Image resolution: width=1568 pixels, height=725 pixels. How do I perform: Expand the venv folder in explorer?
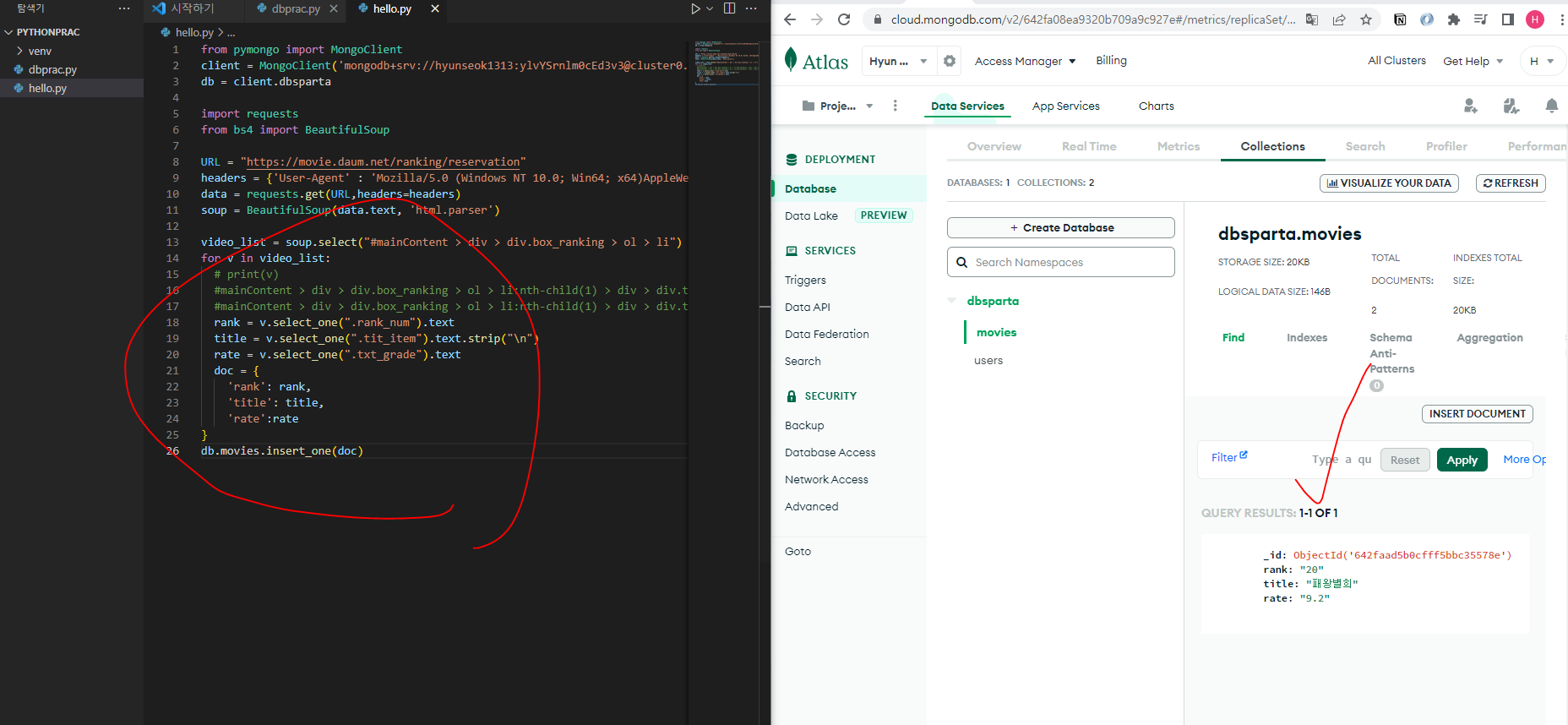pyautogui.click(x=40, y=51)
